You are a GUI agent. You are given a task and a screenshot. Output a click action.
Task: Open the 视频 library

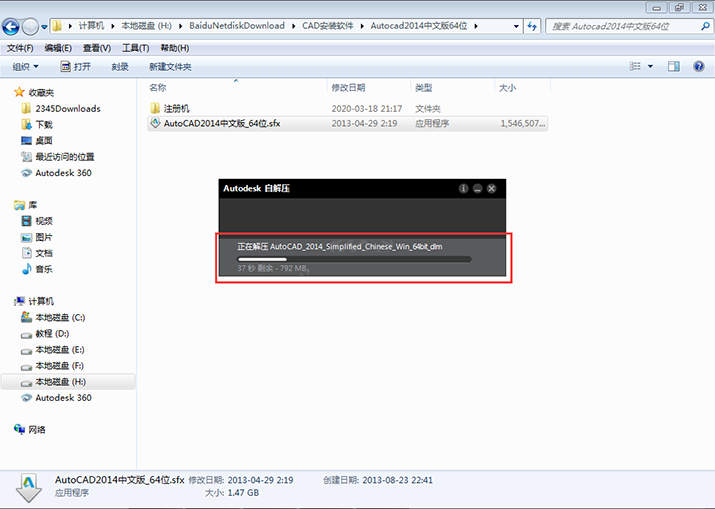37,221
